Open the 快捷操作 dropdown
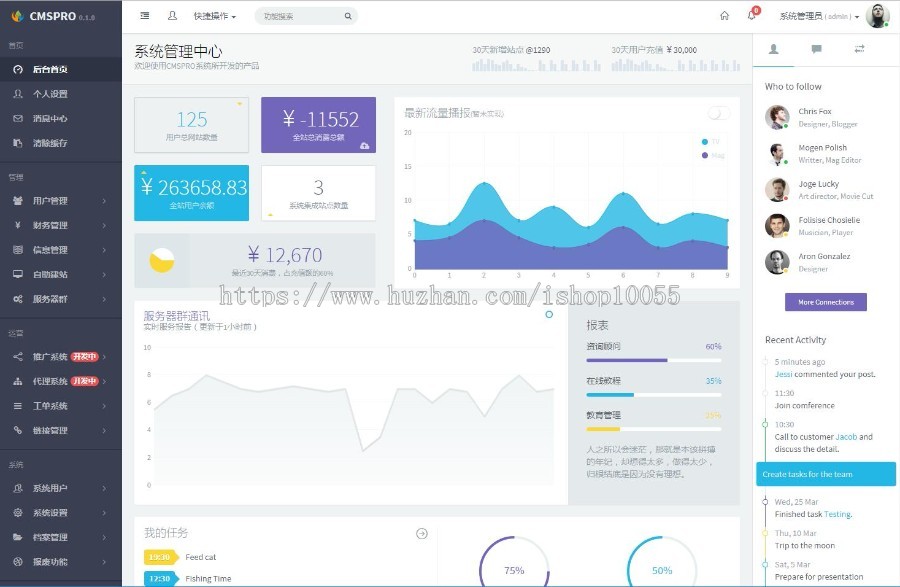Image resolution: width=900 pixels, height=587 pixels. point(215,17)
